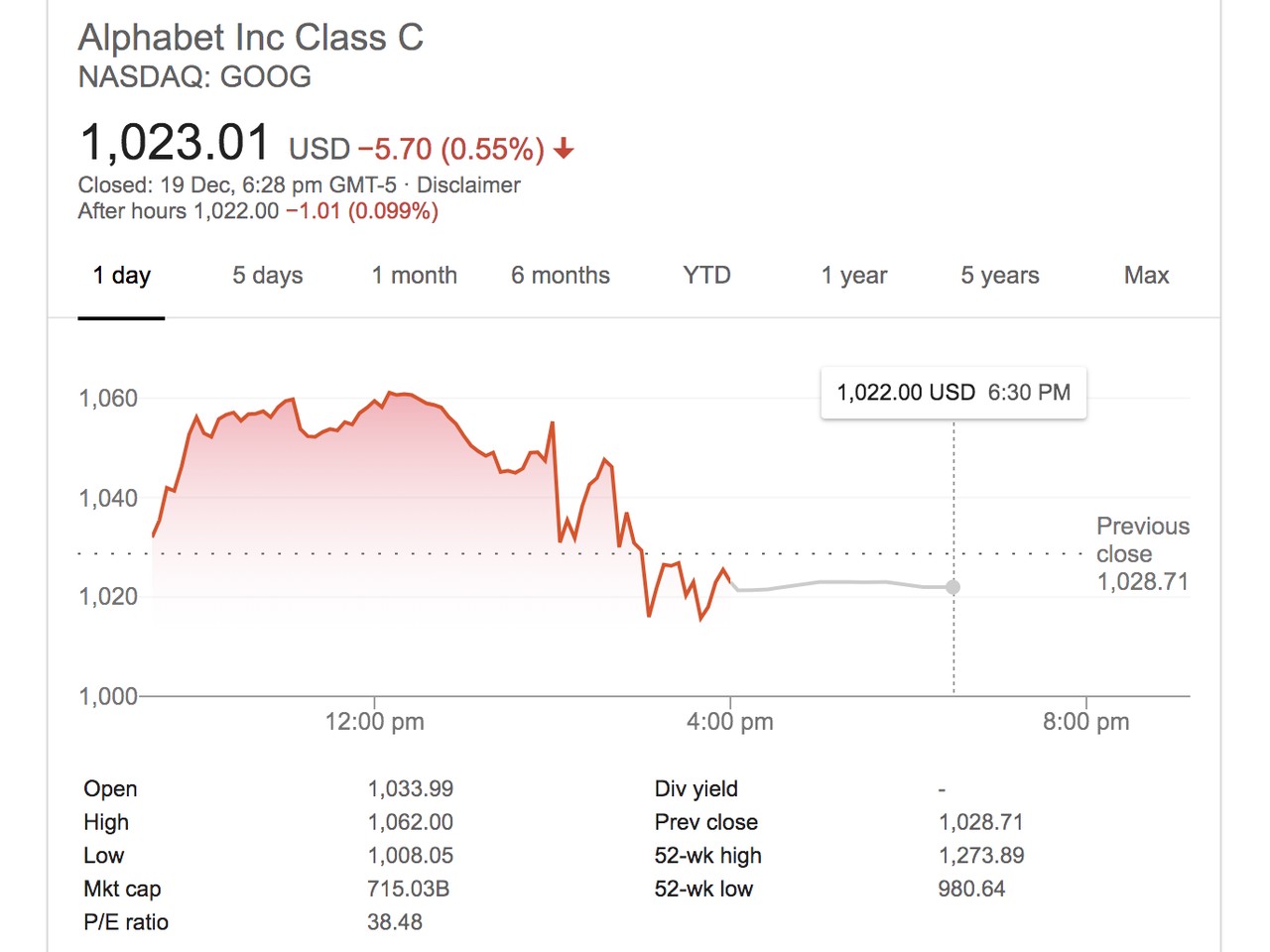Switch to the 5 days tab

tap(267, 276)
